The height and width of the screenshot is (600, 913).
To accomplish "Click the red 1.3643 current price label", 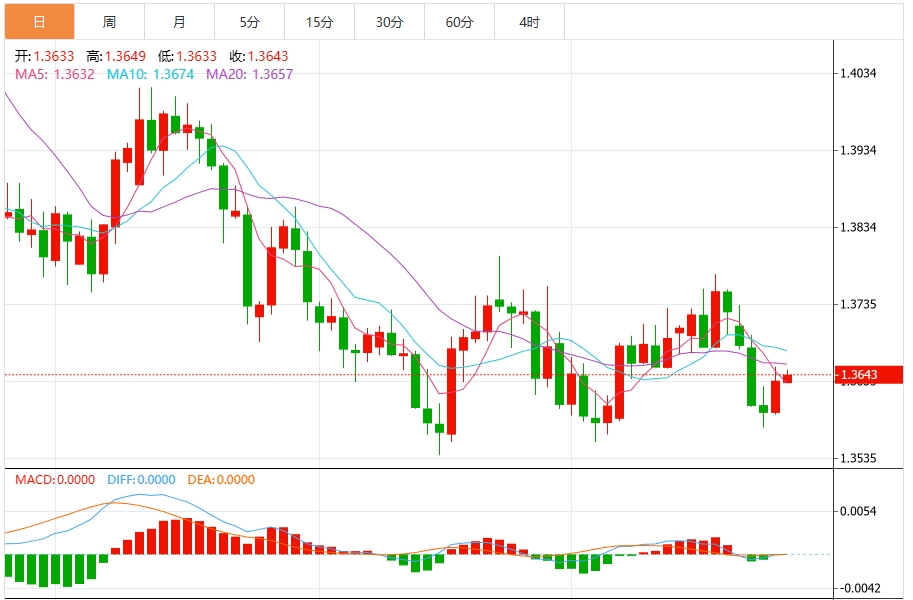I will (869, 375).
